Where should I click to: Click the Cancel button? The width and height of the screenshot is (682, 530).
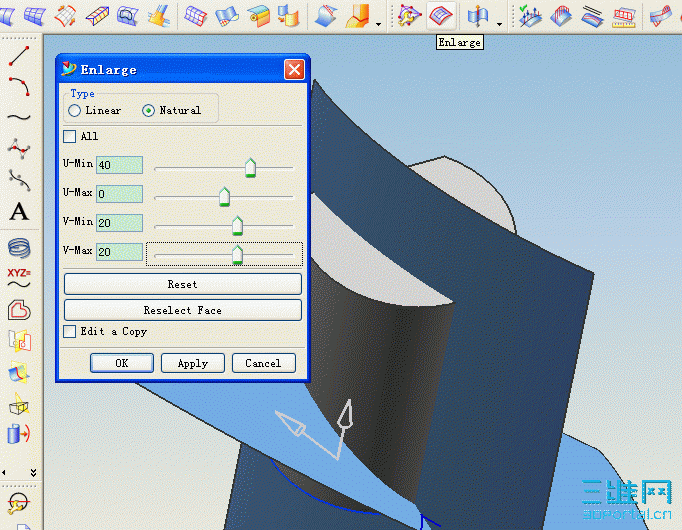264,363
